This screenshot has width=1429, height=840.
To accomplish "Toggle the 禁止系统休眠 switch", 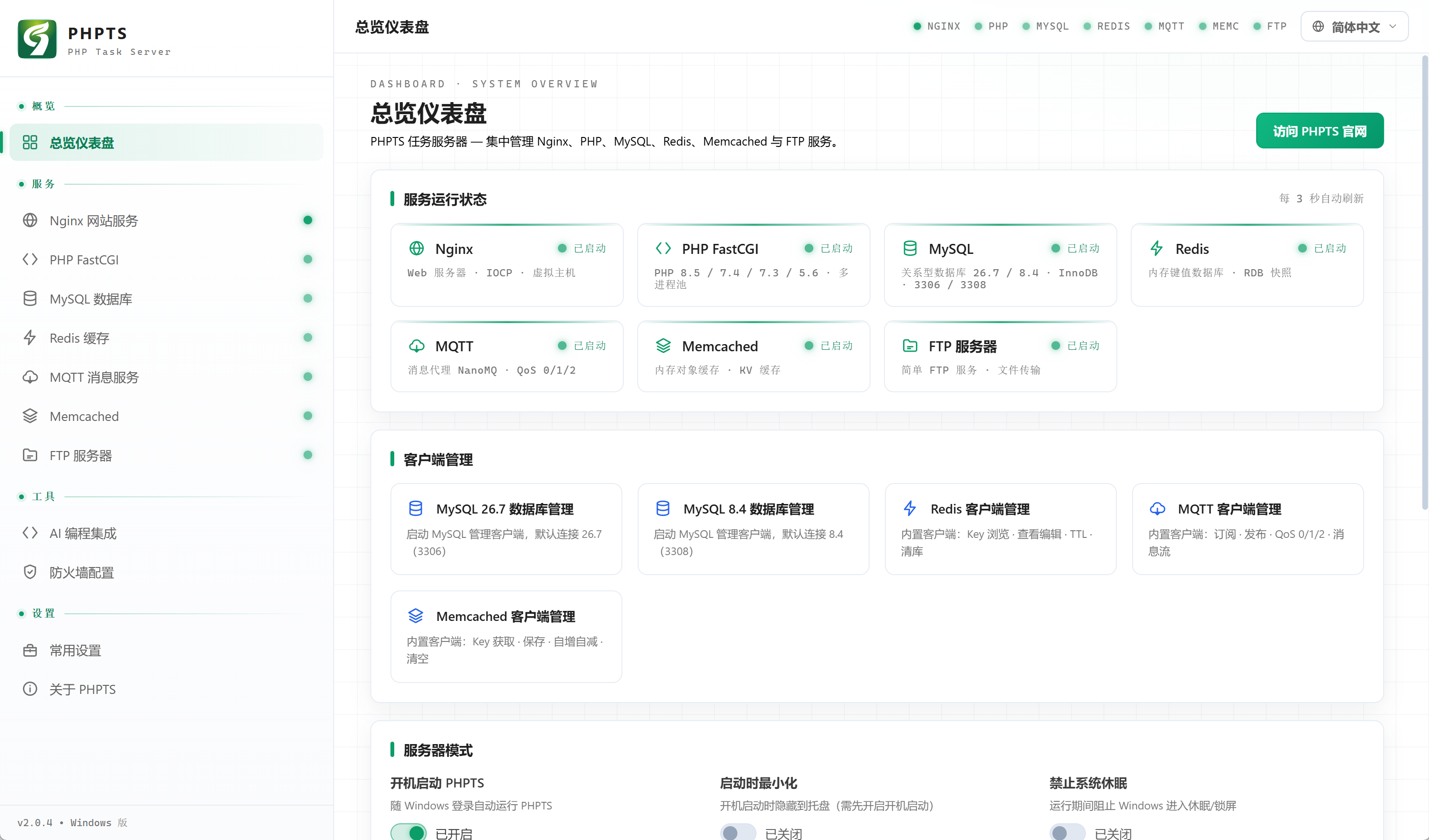I will coord(1067,832).
